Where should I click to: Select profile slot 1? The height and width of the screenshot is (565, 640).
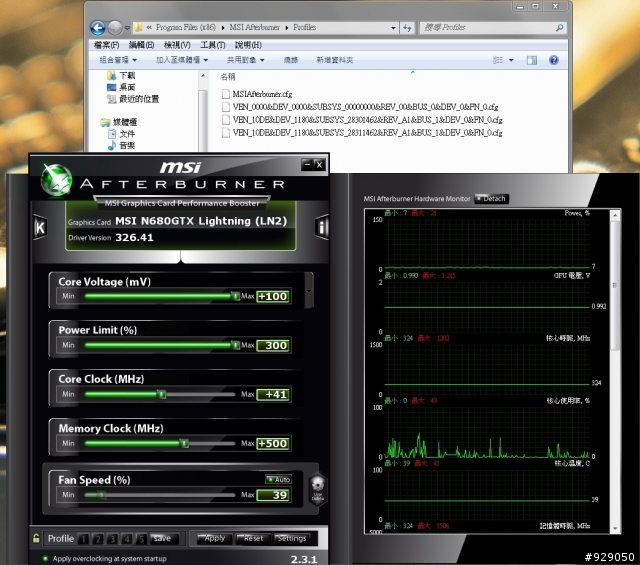pos(84,539)
